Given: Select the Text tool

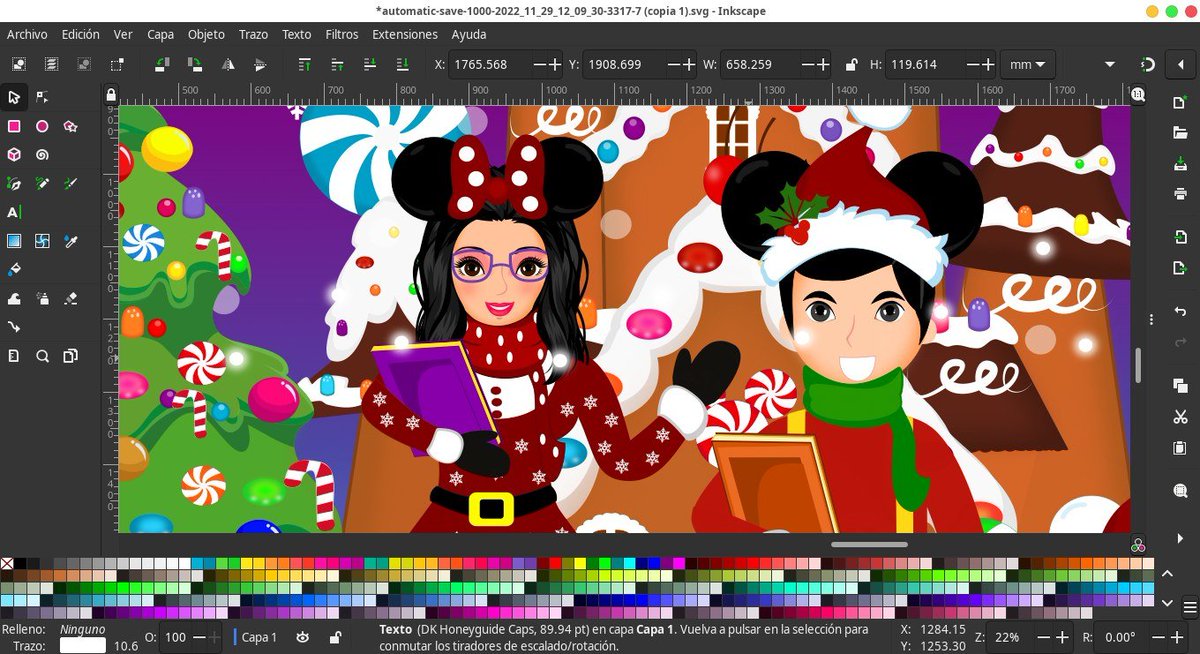Looking at the screenshot, I should 14,212.
